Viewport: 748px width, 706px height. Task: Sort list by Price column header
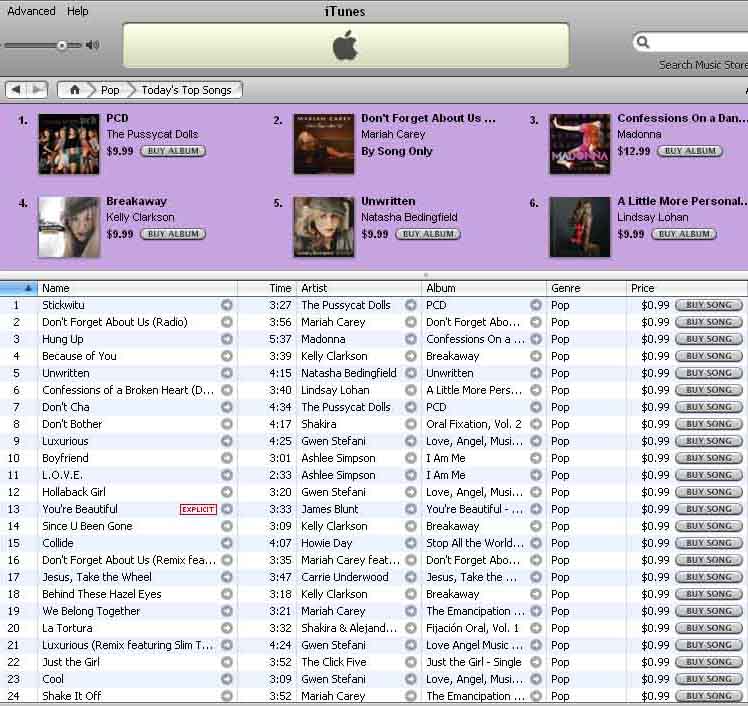click(687, 288)
